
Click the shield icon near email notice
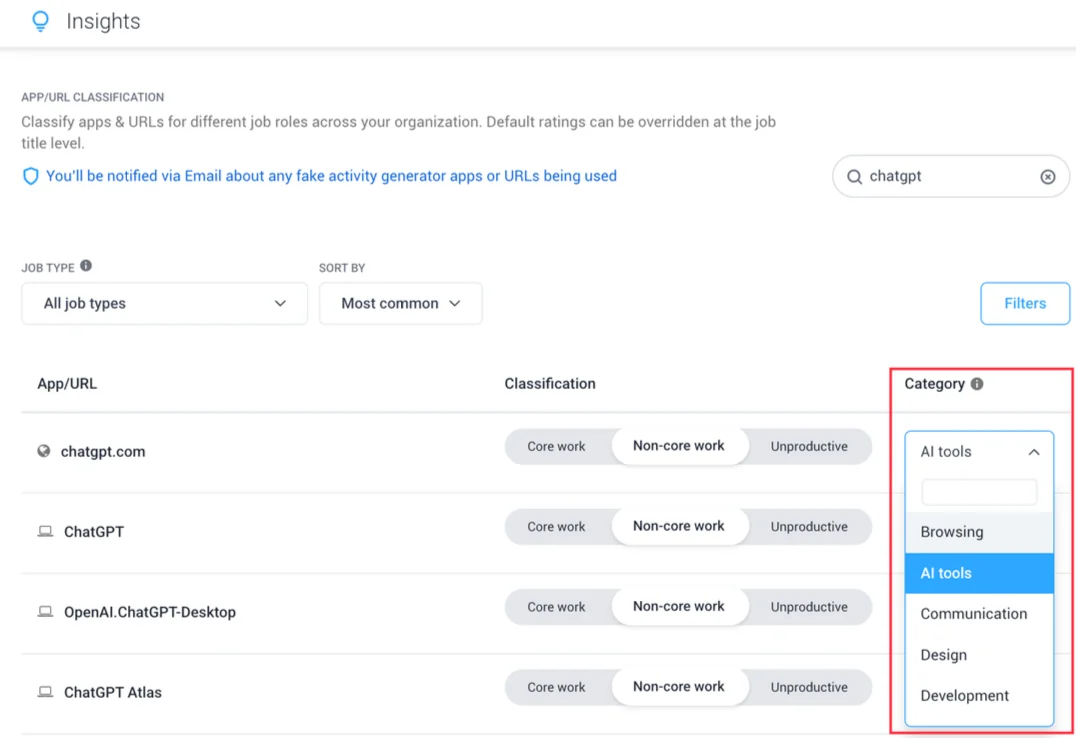pyautogui.click(x=31, y=177)
